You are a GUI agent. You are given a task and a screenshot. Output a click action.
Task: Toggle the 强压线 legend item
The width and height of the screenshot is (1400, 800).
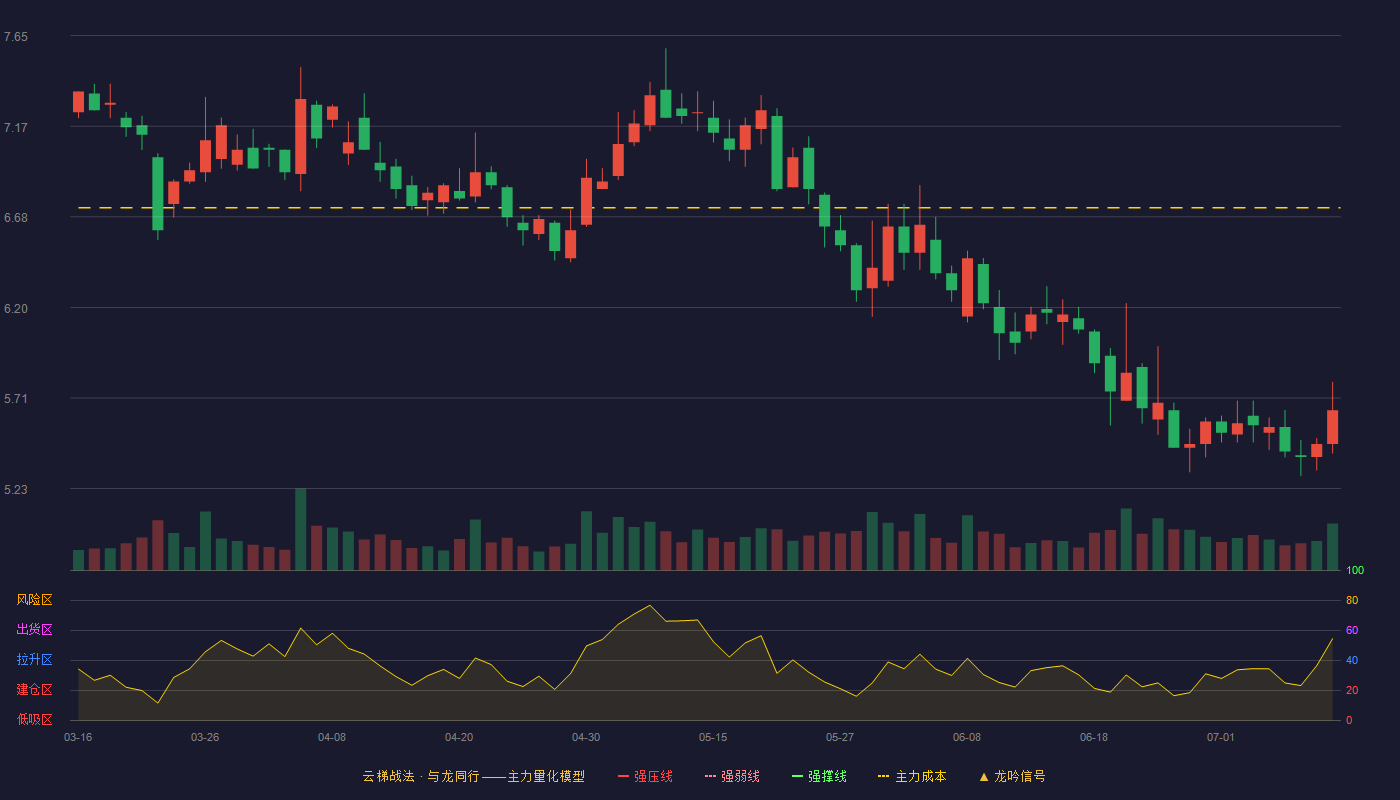pos(645,776)
